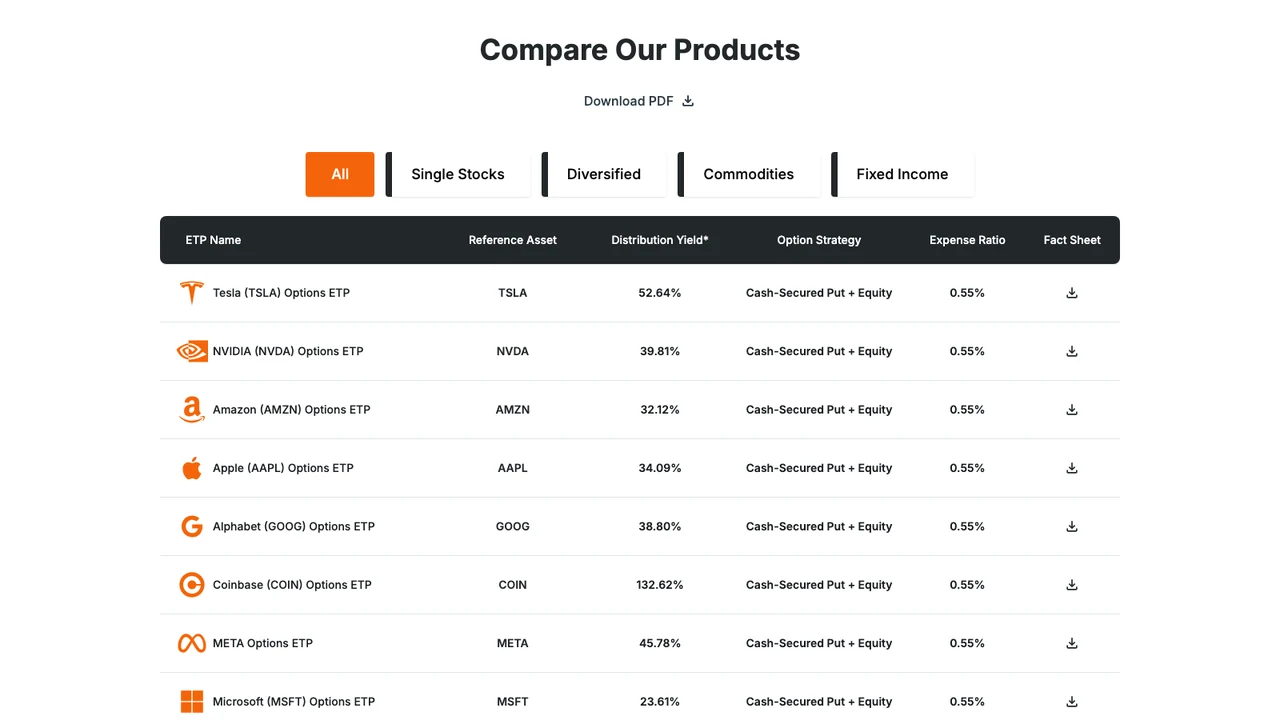Open Amazon (AMZN) Options ETP

pos(292,410)
